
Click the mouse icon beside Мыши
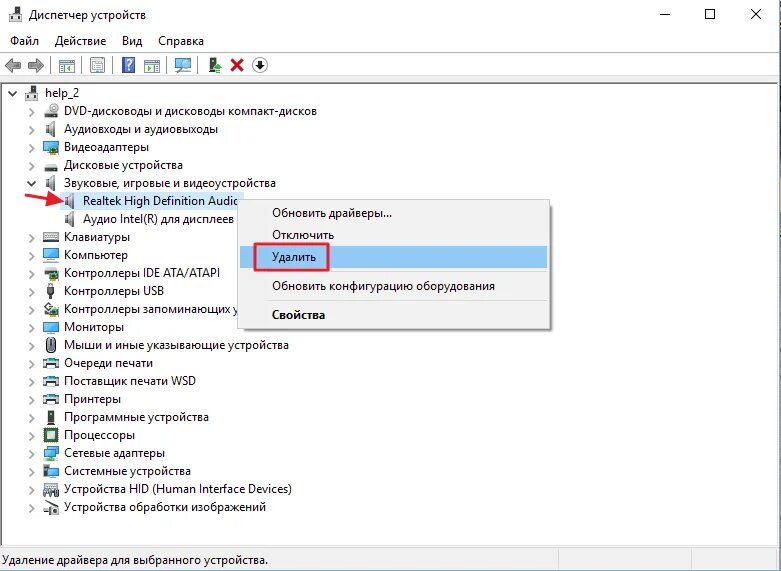51,345
